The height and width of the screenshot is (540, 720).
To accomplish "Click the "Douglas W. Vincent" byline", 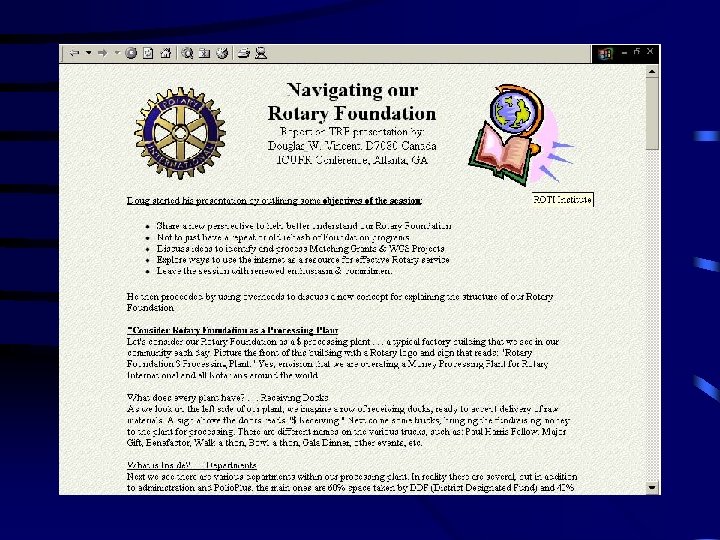I will point(352,146).
